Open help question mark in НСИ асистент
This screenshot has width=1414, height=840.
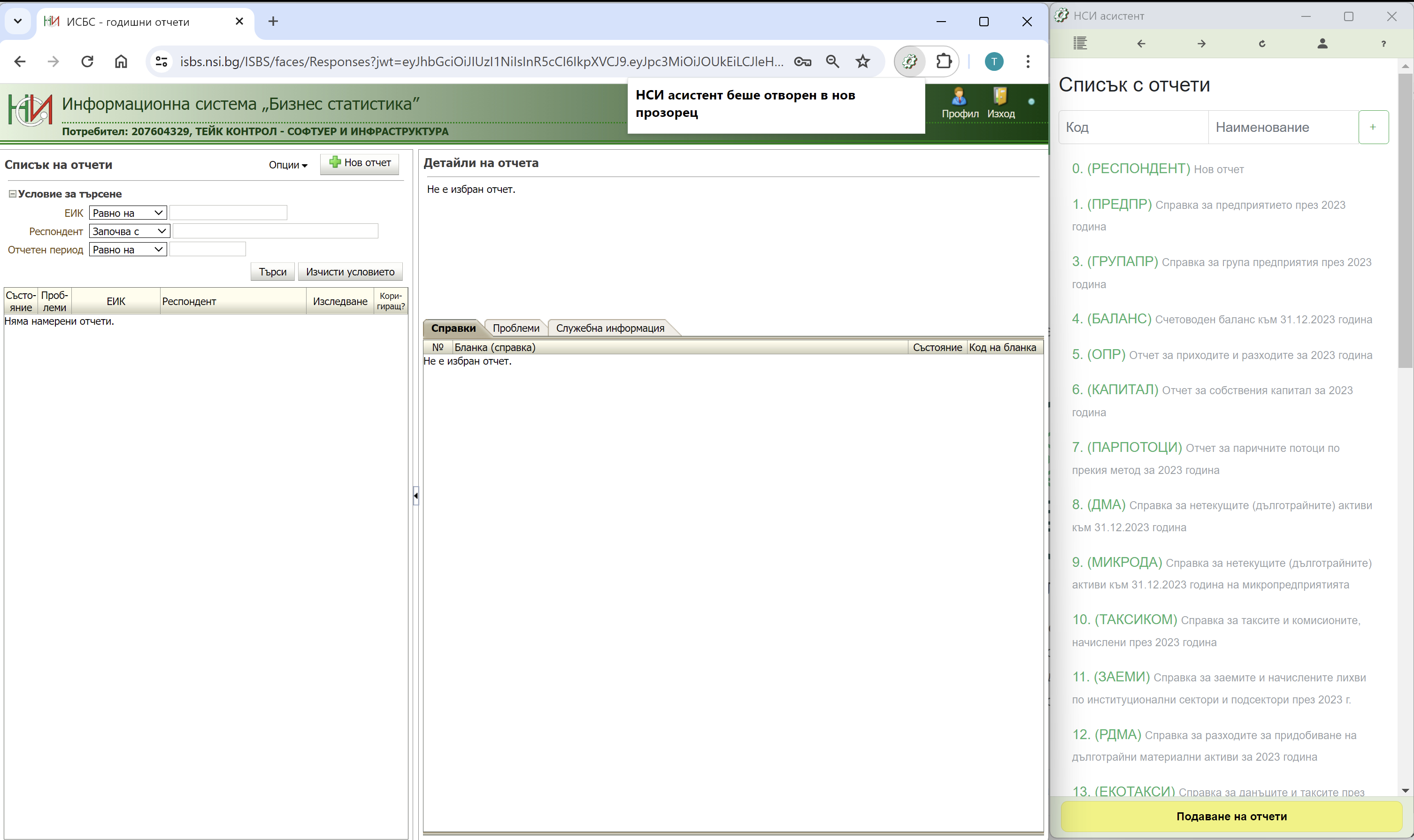coord(1383,44)
